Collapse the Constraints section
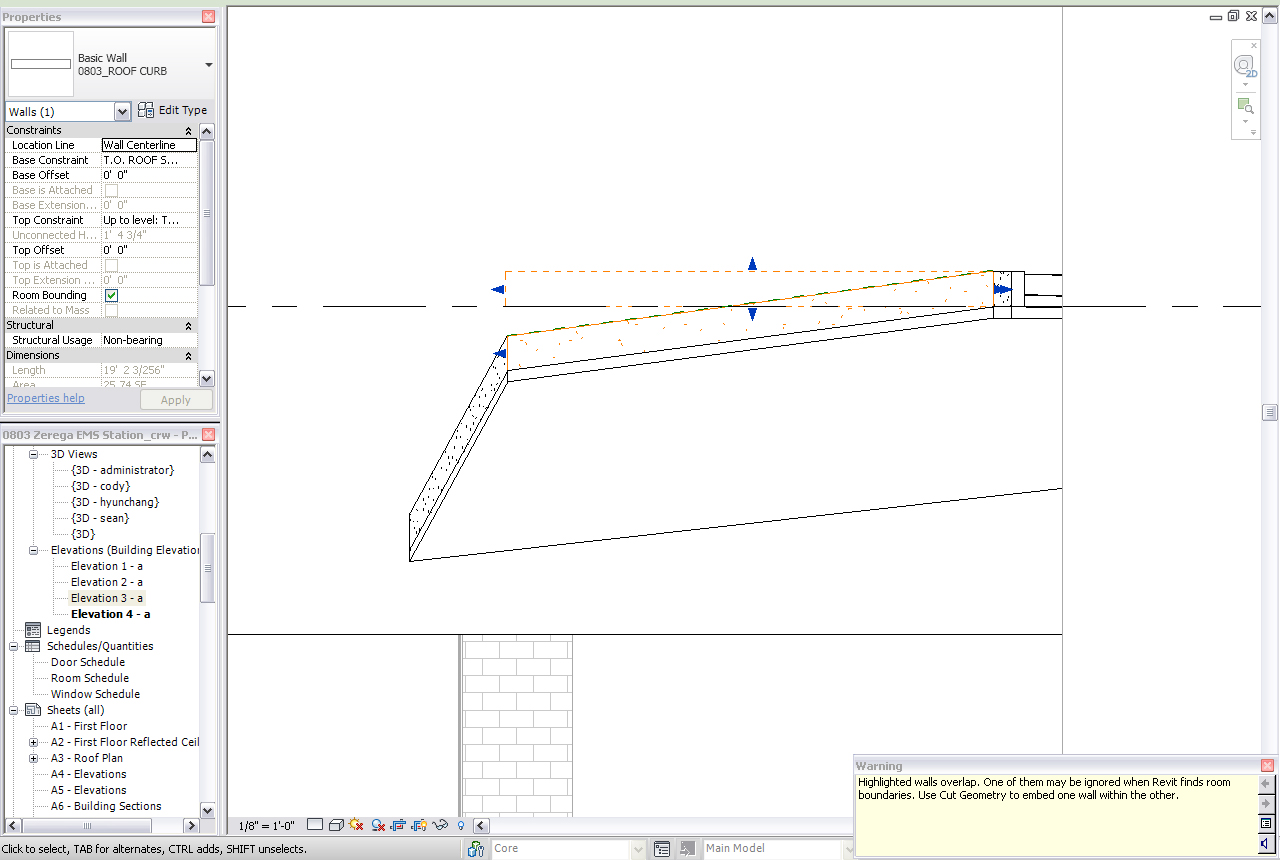 point(188,131)
